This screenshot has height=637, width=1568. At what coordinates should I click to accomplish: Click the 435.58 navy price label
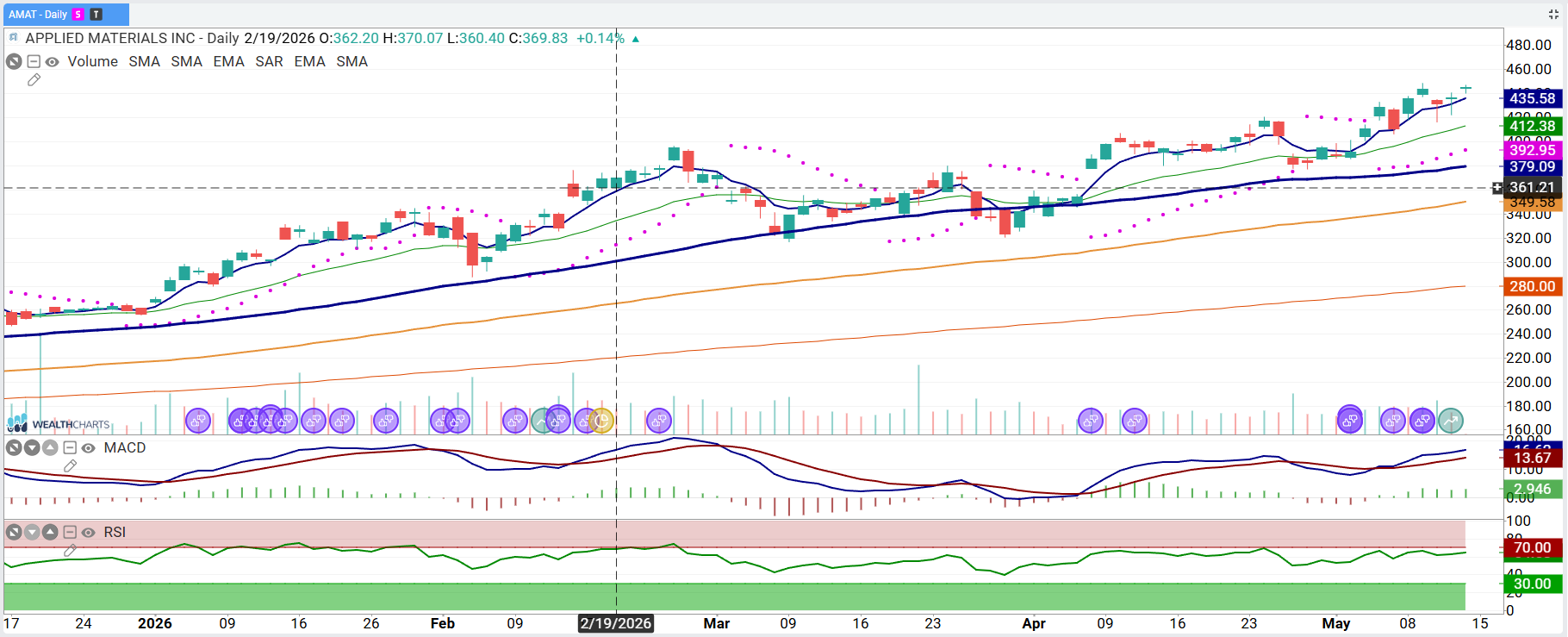point(1533,98)
